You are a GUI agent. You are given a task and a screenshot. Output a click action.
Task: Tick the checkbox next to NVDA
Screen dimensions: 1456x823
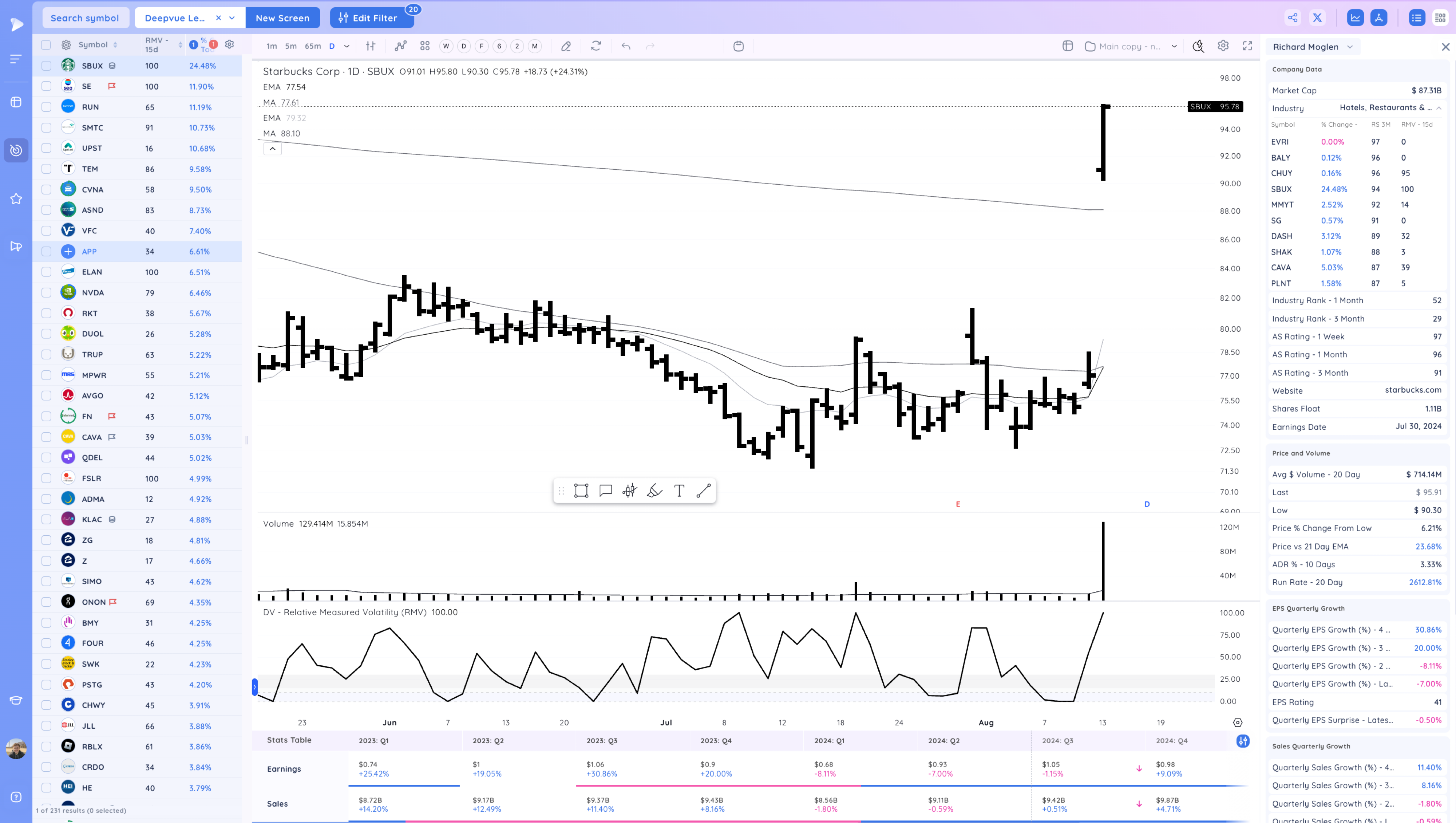pos(46,293)
